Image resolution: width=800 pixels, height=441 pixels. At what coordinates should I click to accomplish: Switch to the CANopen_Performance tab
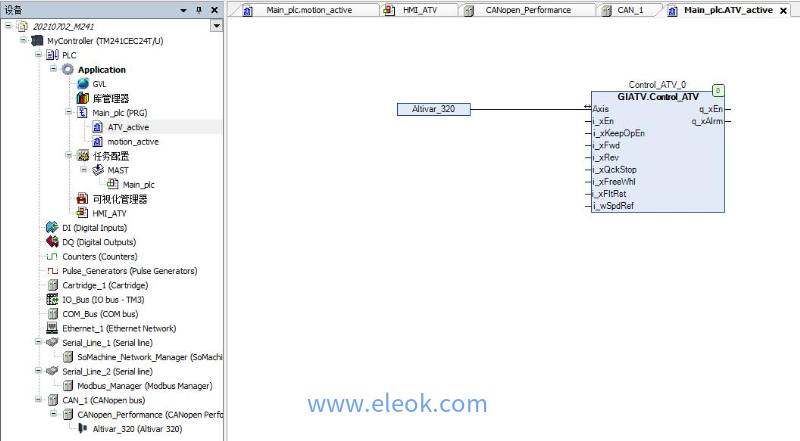tap(528, 10)
